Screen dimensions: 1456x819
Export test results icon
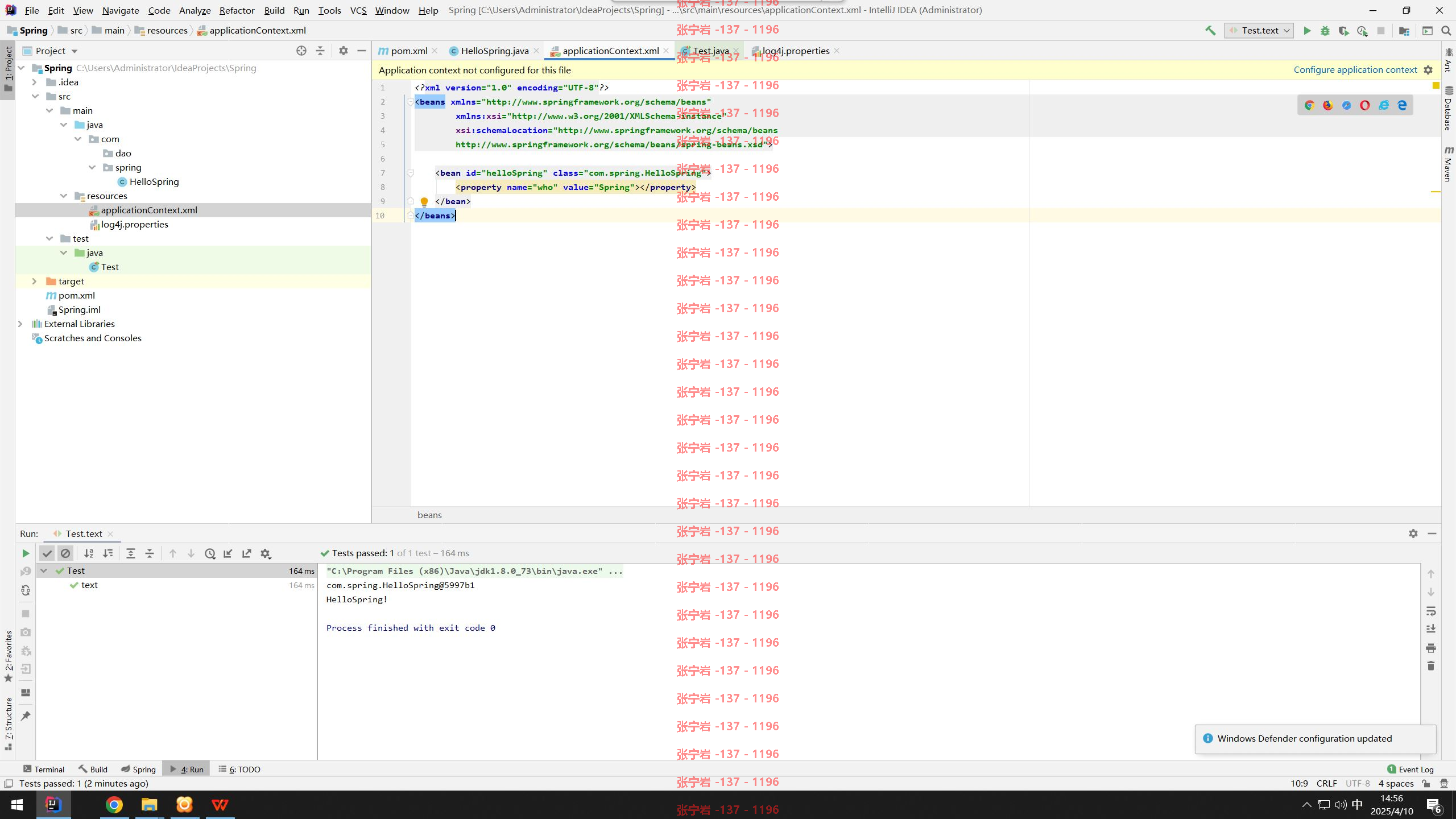click(x=247, y=553)
